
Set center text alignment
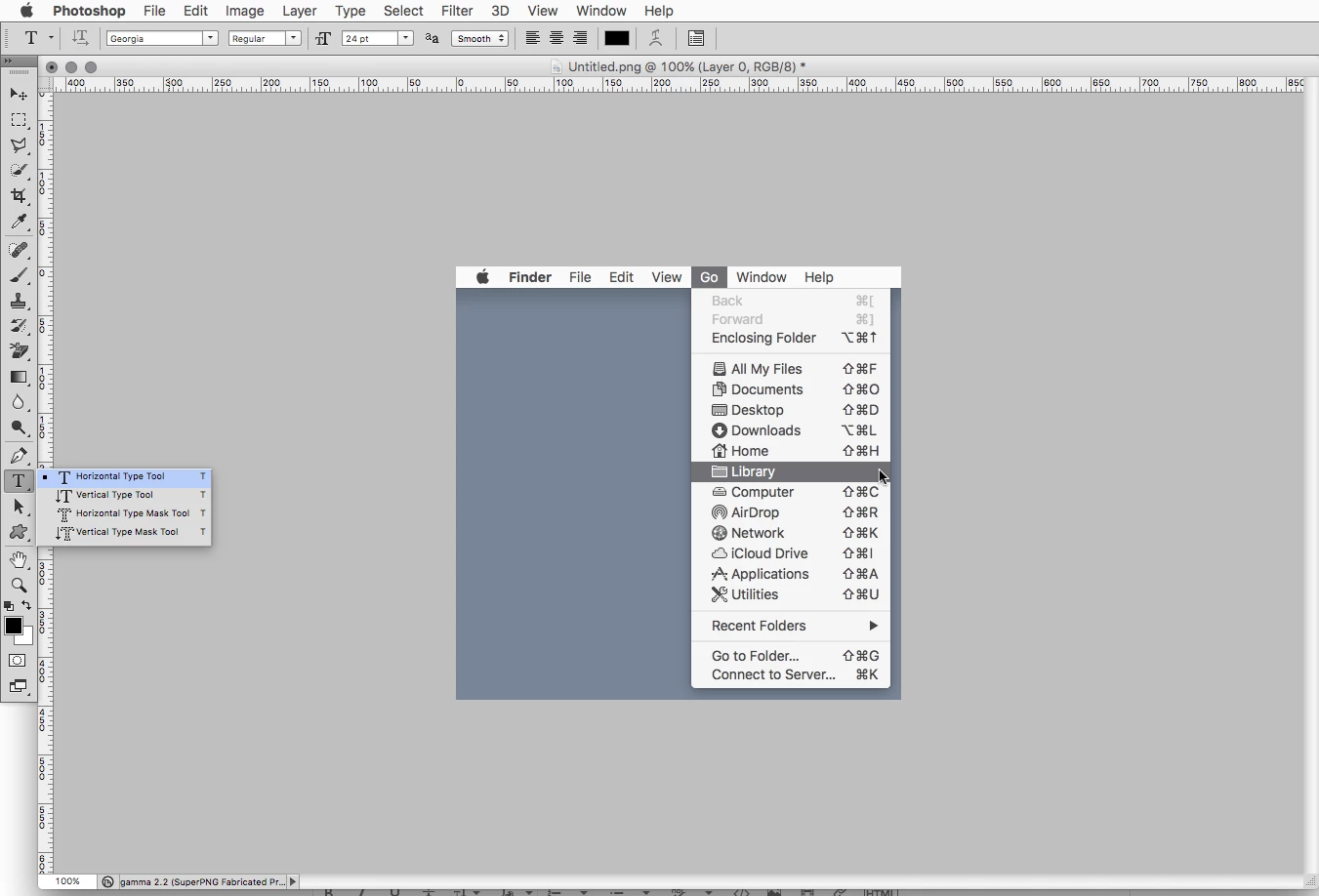coord(556,38)
